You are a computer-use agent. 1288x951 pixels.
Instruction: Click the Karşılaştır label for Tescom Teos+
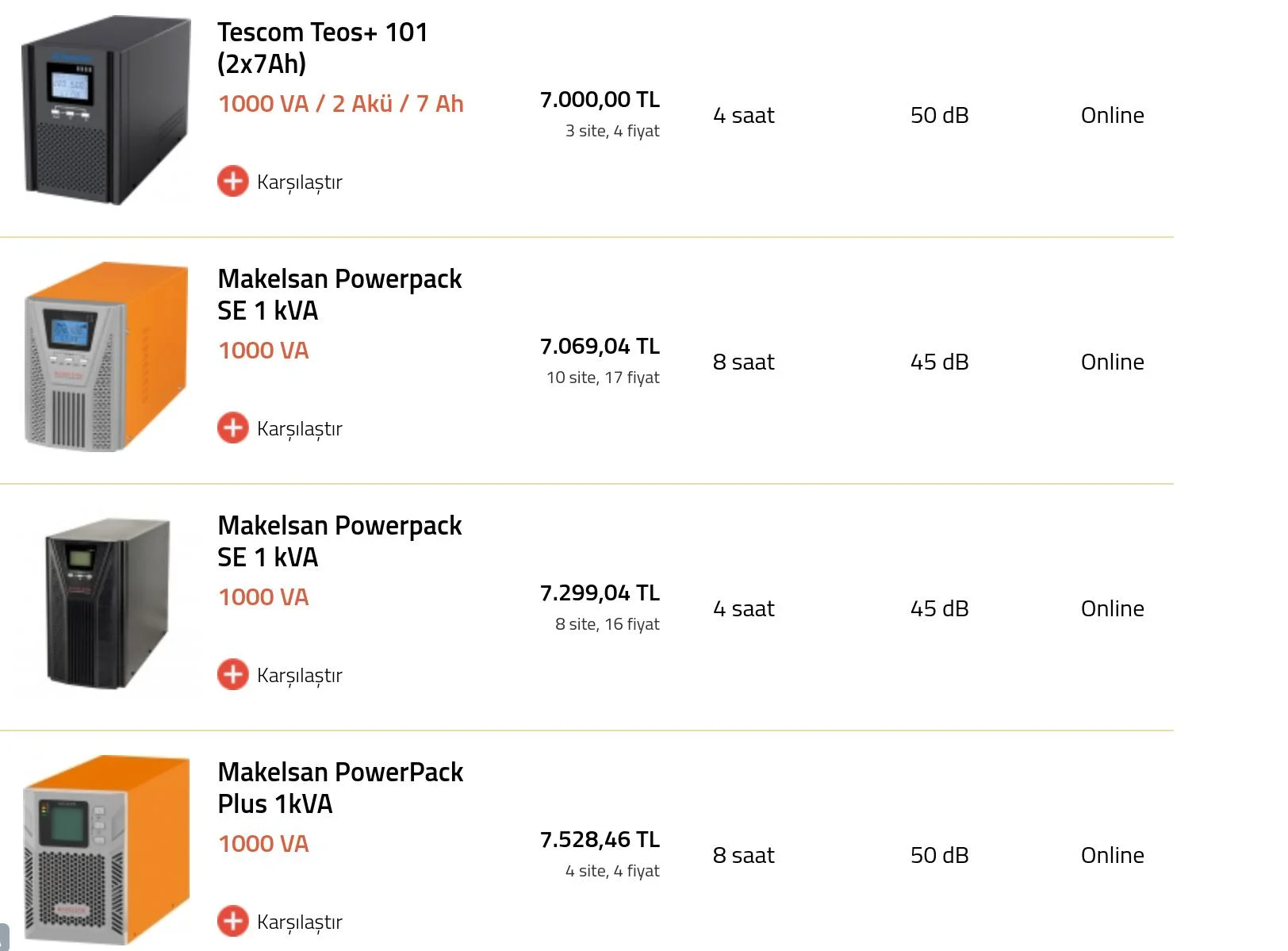(299, 182)
